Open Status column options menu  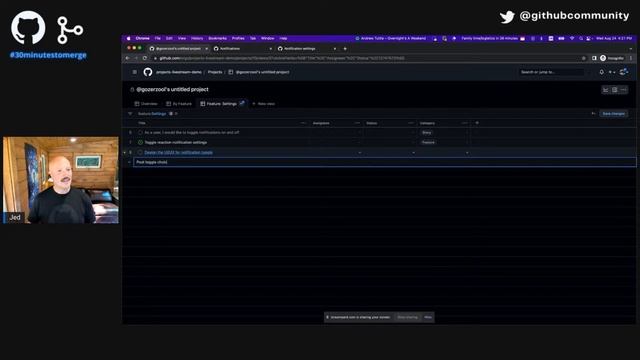pyautogui.click(x=411, y=123)
